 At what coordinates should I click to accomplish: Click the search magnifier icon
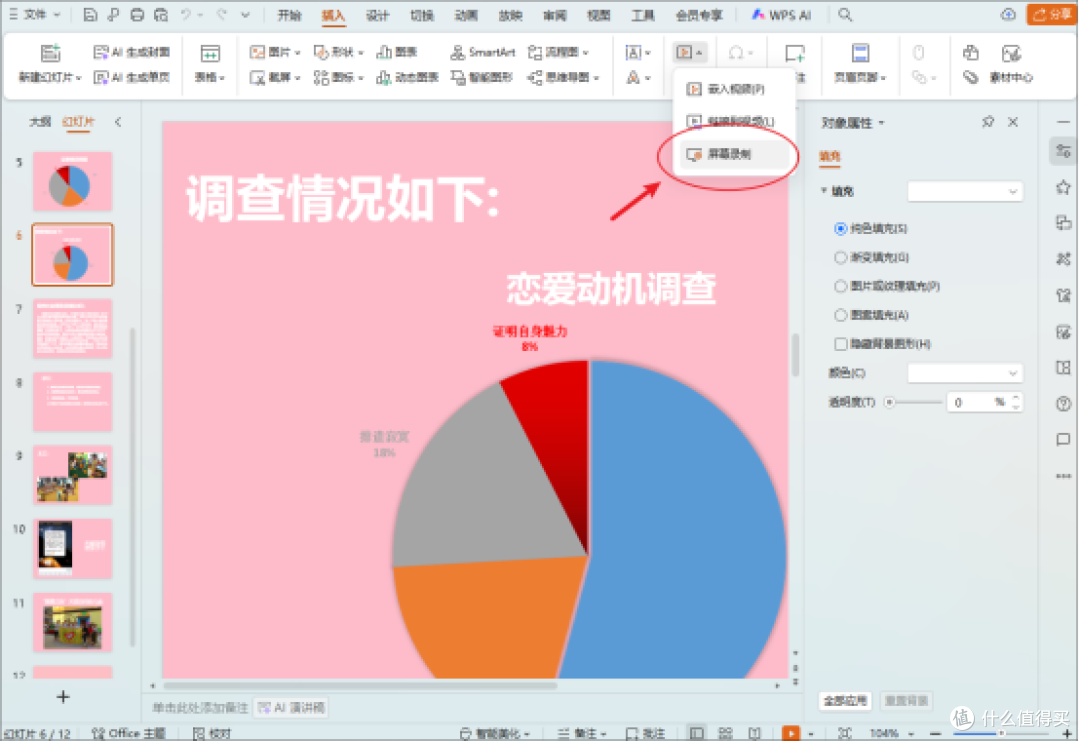pyautogui.click(x=845, y=14)
